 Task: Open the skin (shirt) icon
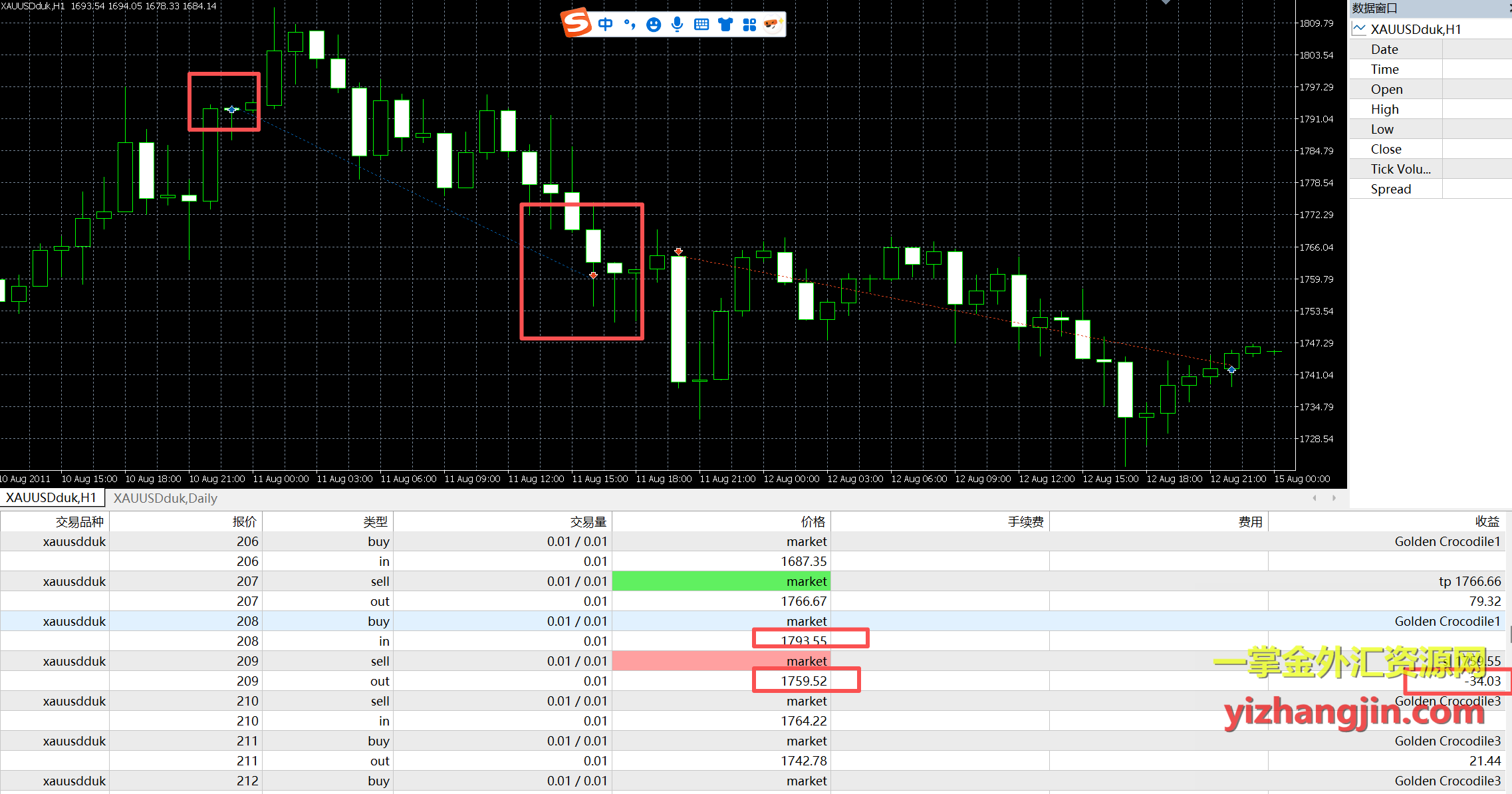(725, 25)
